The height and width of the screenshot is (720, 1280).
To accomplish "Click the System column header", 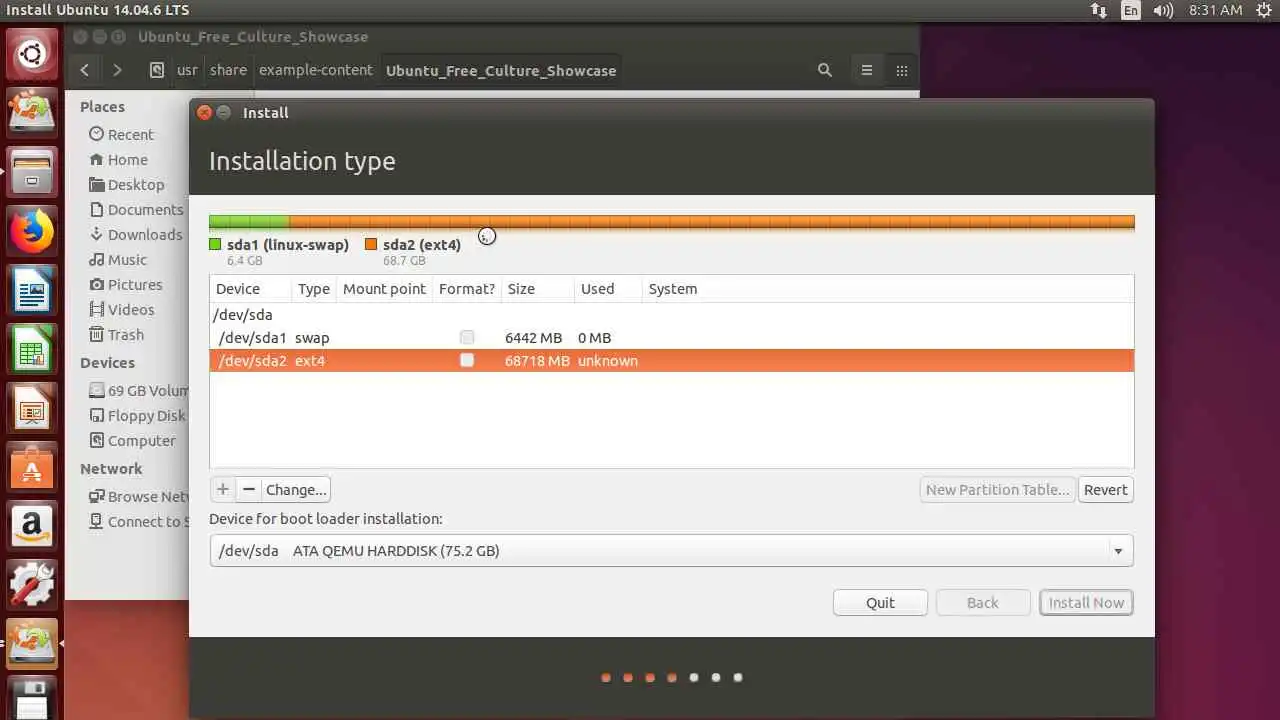I will point(888,289).
